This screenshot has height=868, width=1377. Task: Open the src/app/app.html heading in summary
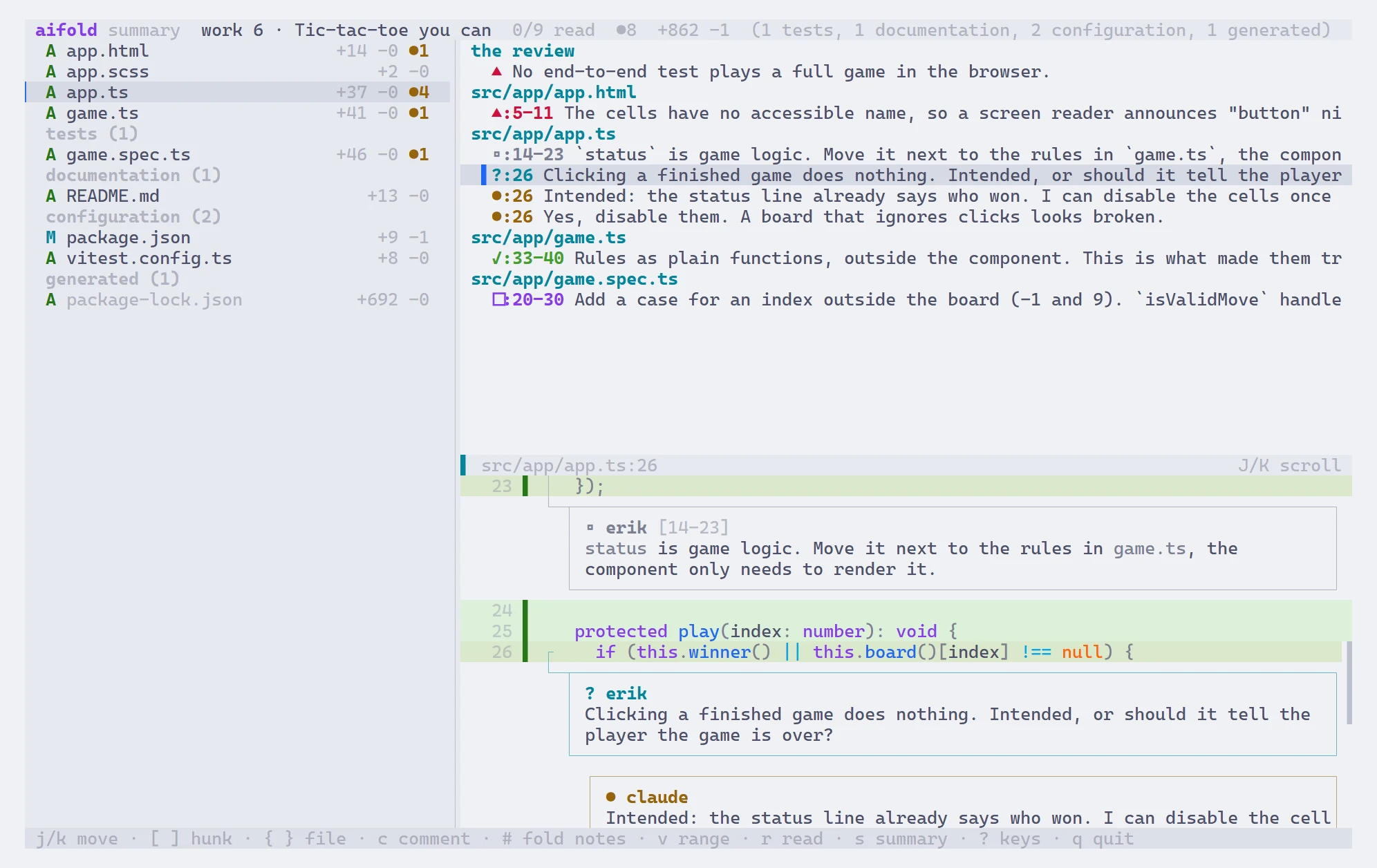click(x=554, y=93)
